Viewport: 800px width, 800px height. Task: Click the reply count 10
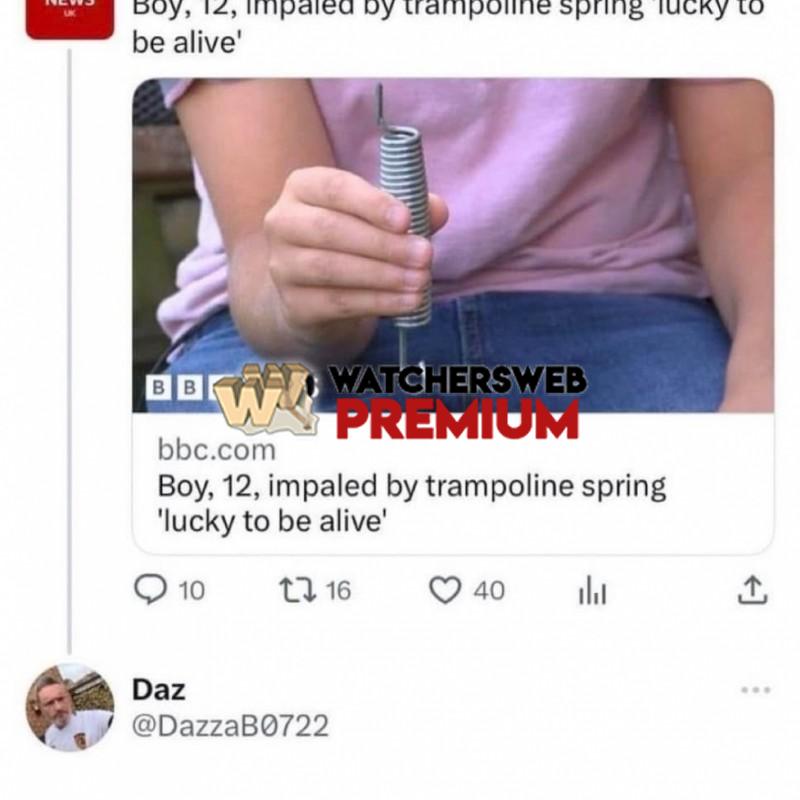pos(192,590)
